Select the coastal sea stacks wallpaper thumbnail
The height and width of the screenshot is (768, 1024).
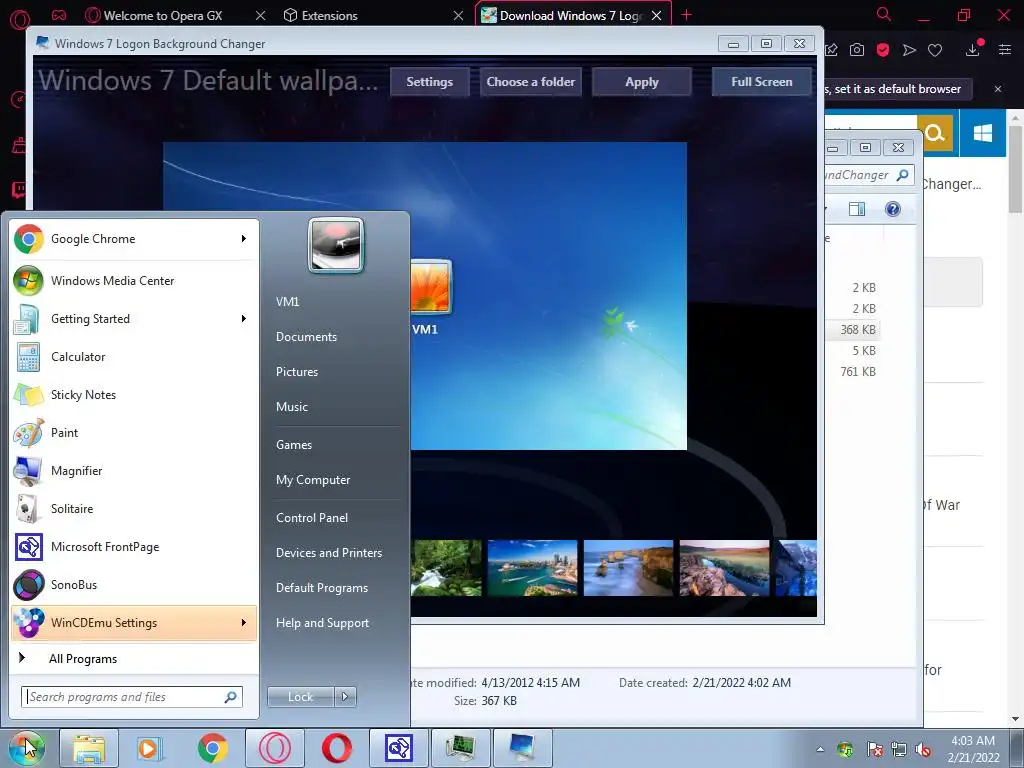628,568
